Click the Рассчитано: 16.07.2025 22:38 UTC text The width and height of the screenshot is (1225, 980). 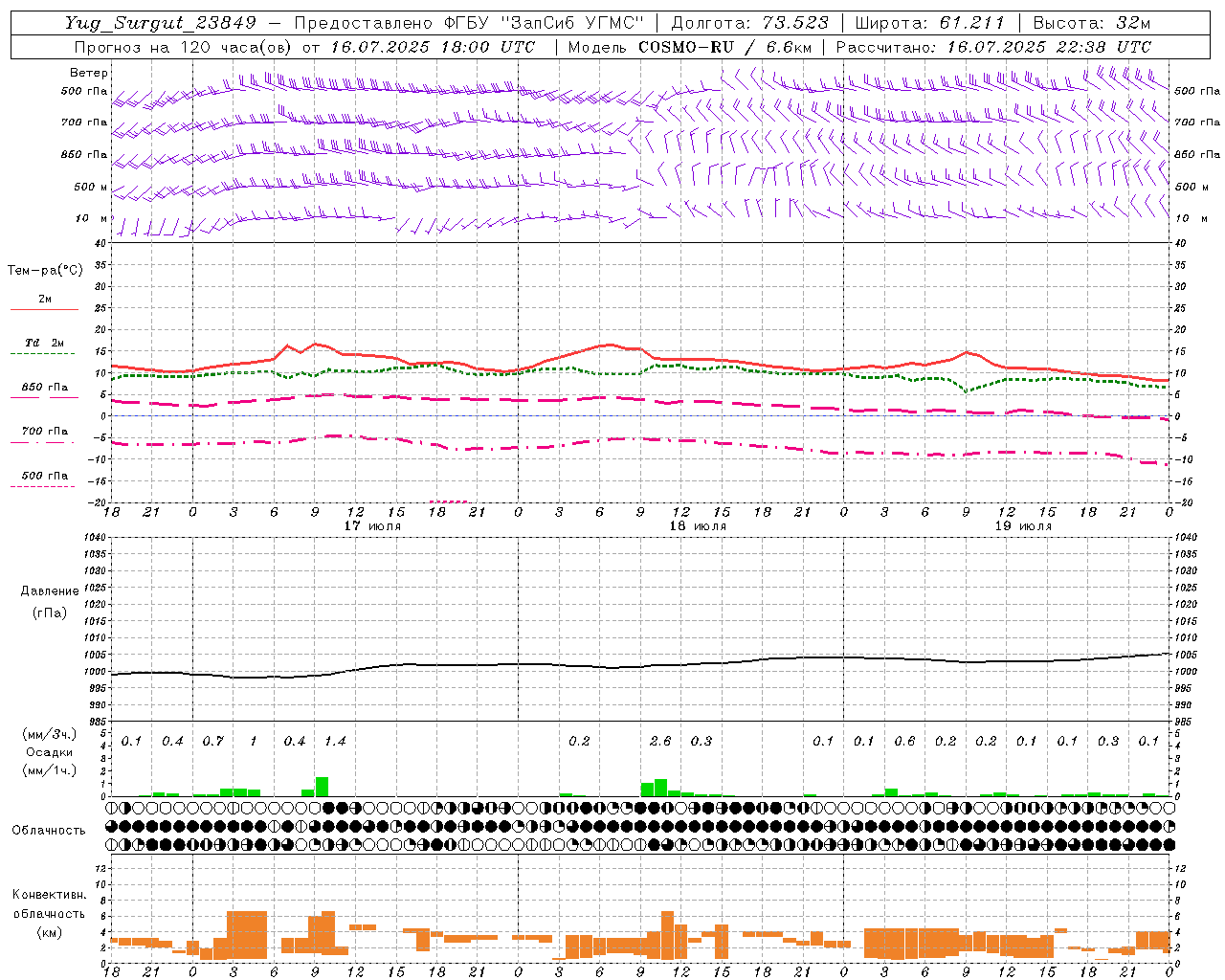(x=993, y=47)
